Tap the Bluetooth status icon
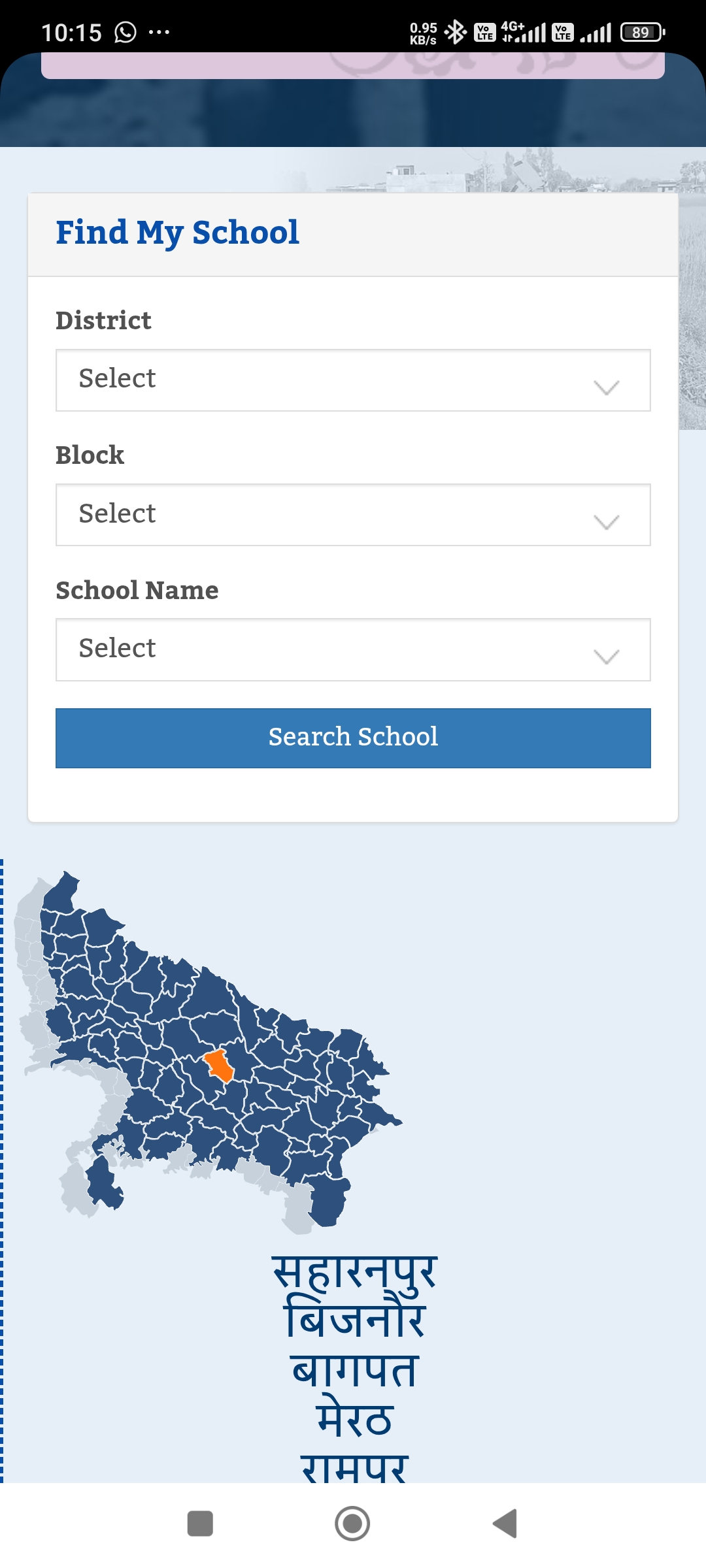 (454, 32)
